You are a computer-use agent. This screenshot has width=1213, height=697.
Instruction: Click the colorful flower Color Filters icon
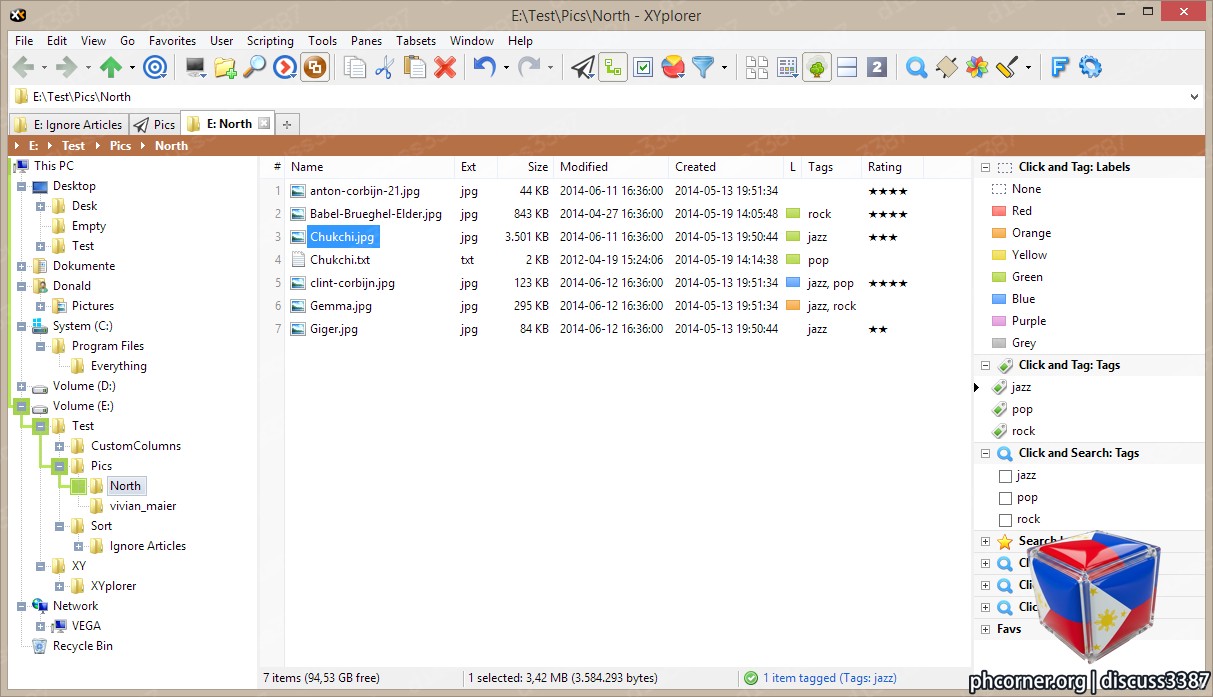pos(976,67)
